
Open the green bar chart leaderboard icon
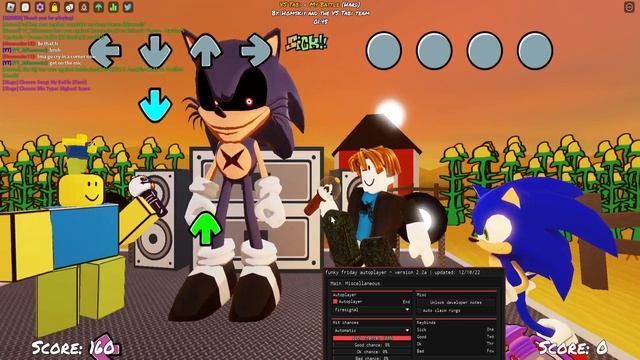point(113,7)
